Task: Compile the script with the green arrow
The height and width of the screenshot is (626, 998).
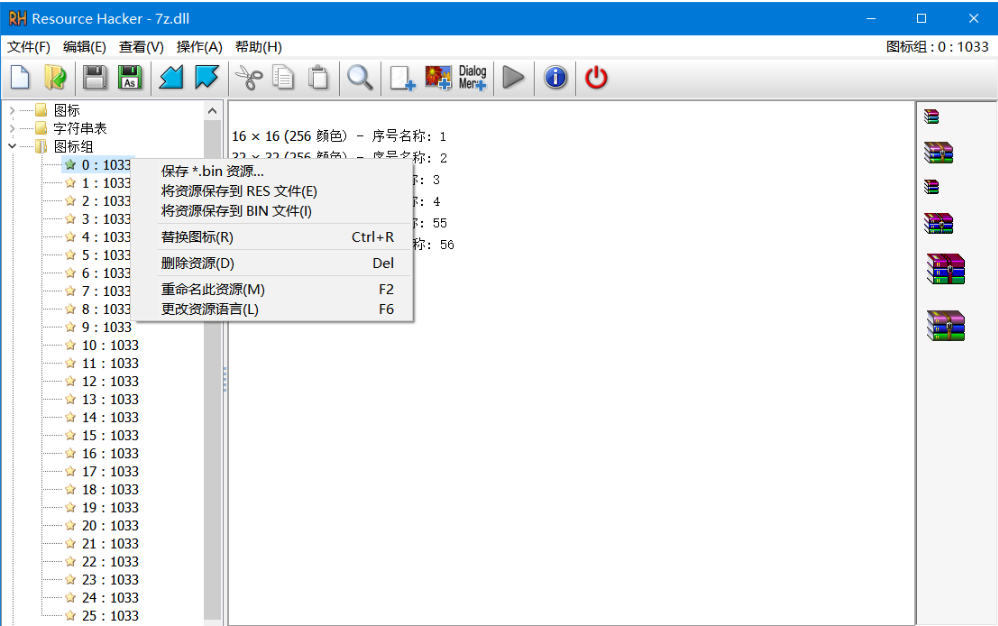Action: tap(513, 77)
